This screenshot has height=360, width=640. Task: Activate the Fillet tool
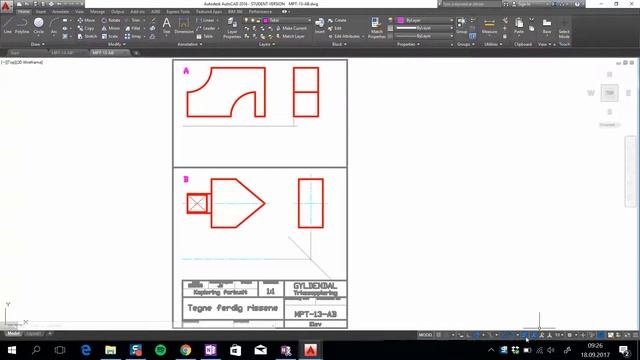tap(133, 28)
